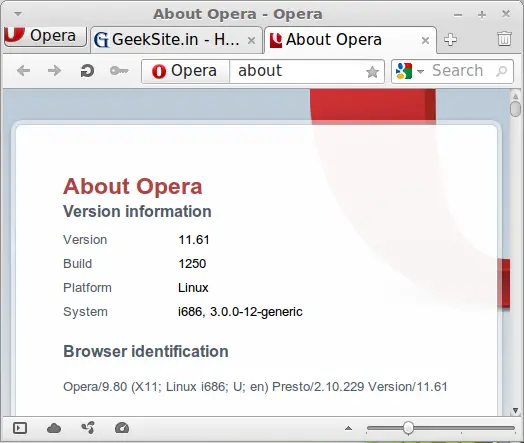Click the scroll up arrow
524x443 pixels.
516,97
